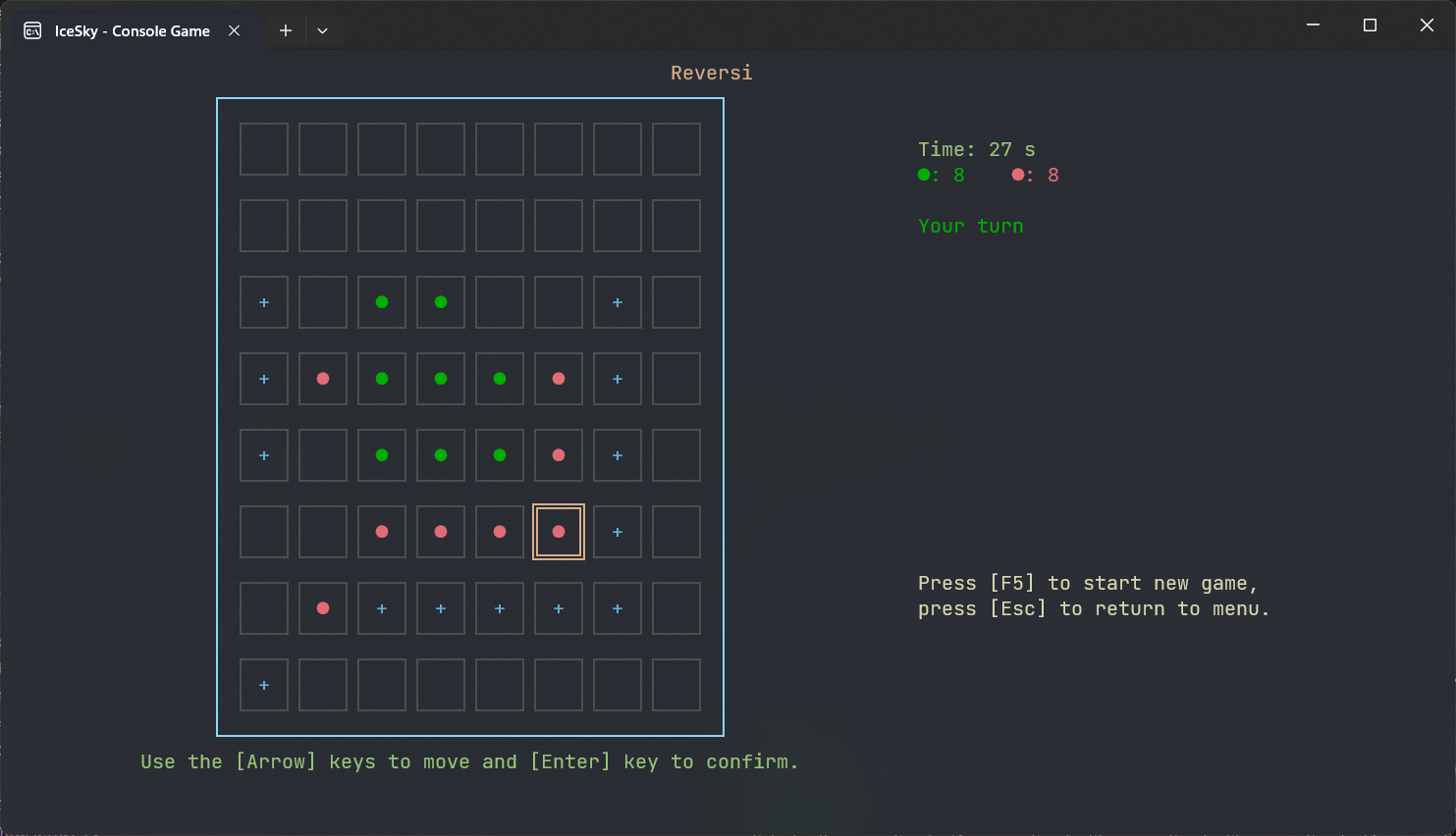The image size is (1456, 836).
Task: Click the highlighted red piece with the cursor frame
Action: tap(559, 532)
